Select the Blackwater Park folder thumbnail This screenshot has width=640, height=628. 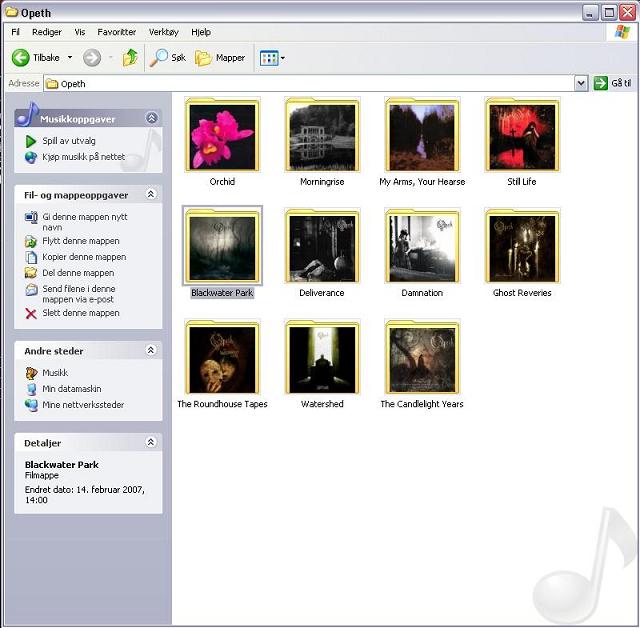[222, 246]
